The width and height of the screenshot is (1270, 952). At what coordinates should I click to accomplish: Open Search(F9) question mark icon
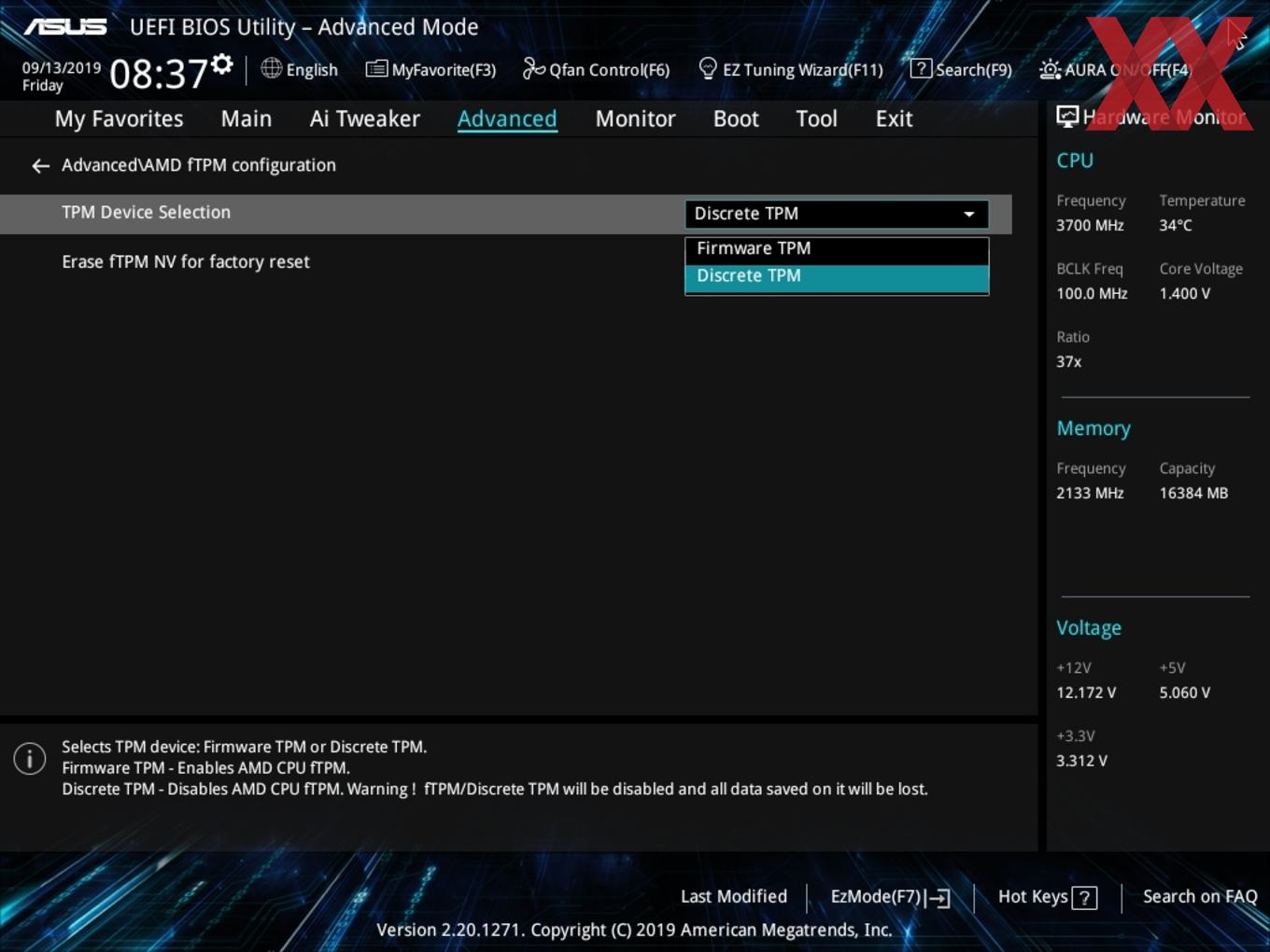(921, 68)
